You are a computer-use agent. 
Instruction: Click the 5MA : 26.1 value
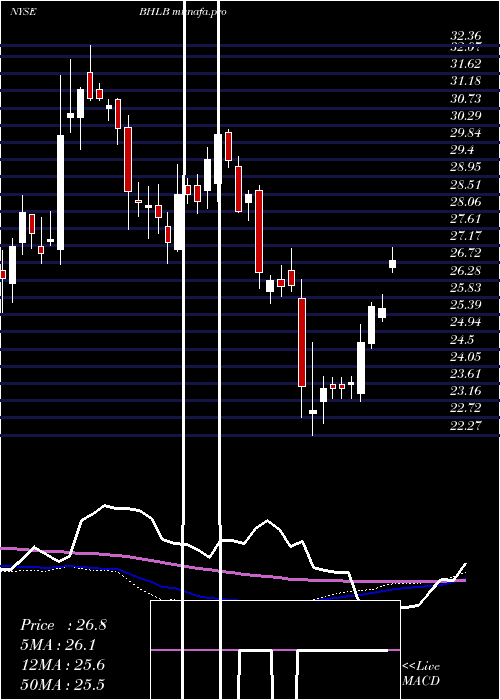[58, 645]
